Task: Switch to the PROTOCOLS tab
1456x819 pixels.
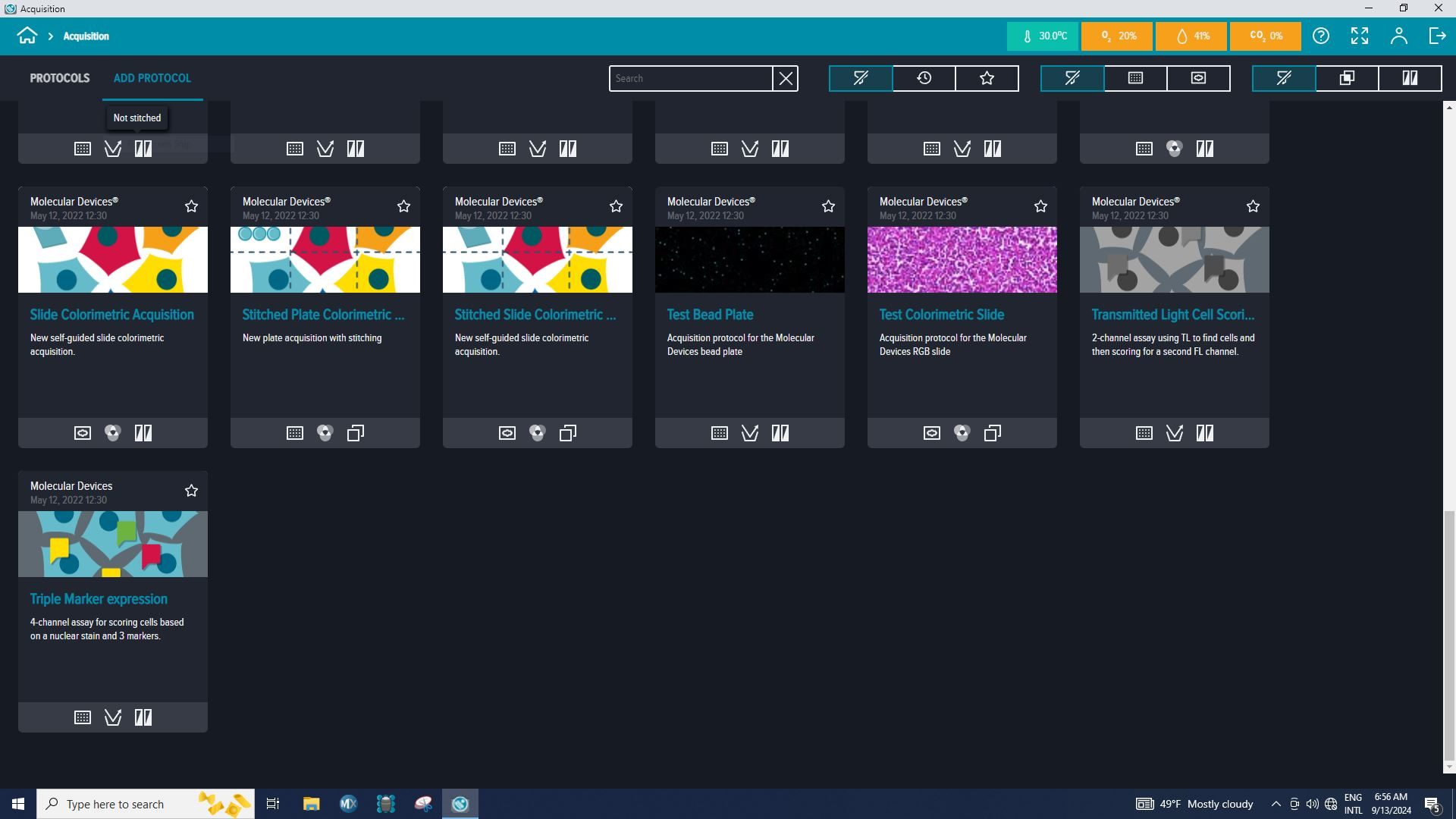Action: [60, 78]
